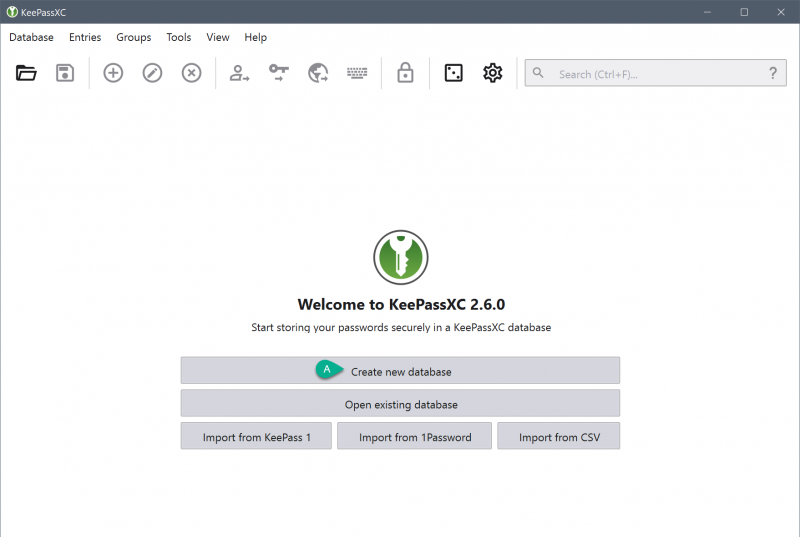Open the Database menu
Image resolution: width=800 pixels, height=537 pixels.
pos(32,37)
